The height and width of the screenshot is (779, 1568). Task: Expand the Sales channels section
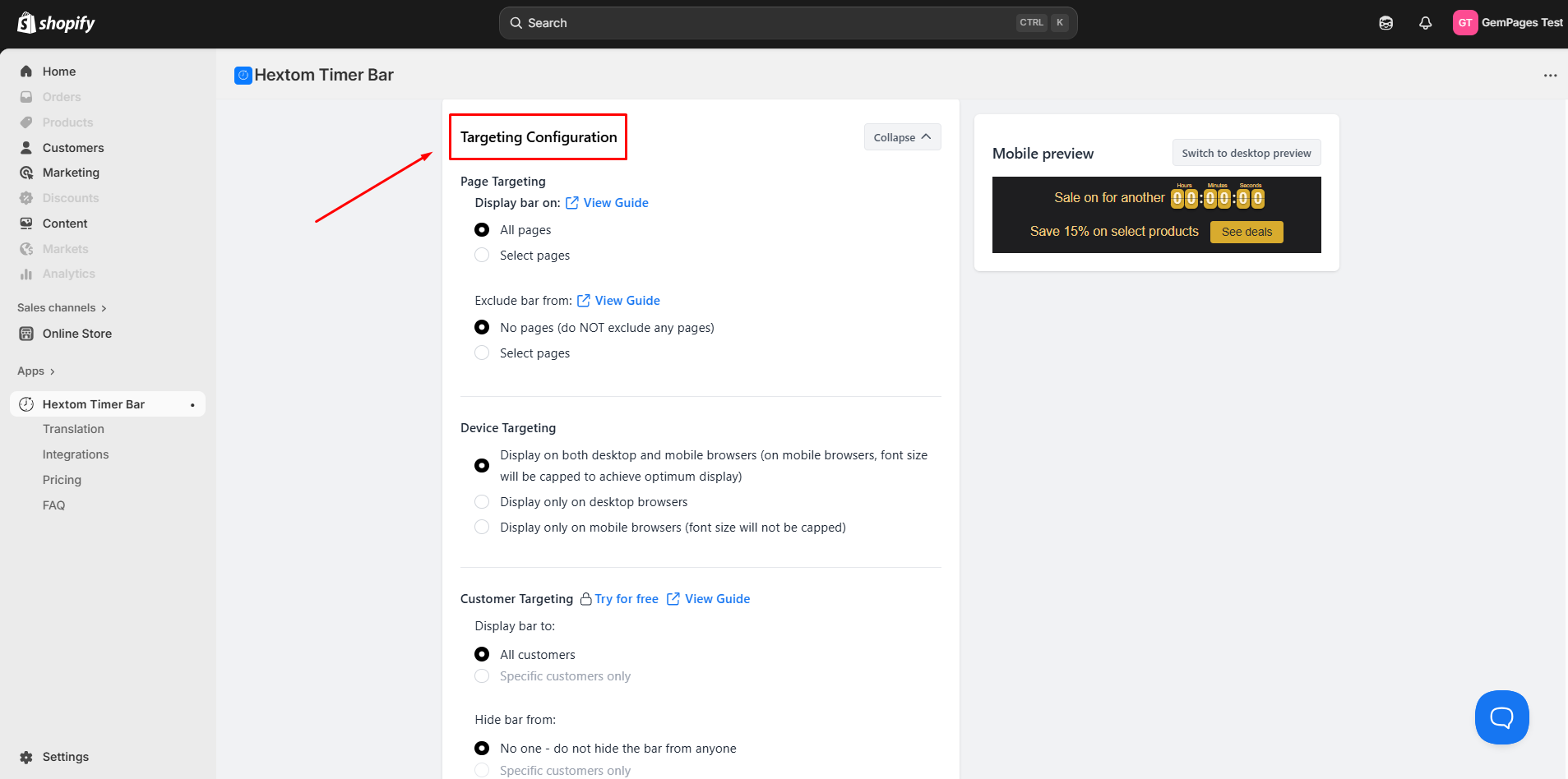(x=62, y=308)
